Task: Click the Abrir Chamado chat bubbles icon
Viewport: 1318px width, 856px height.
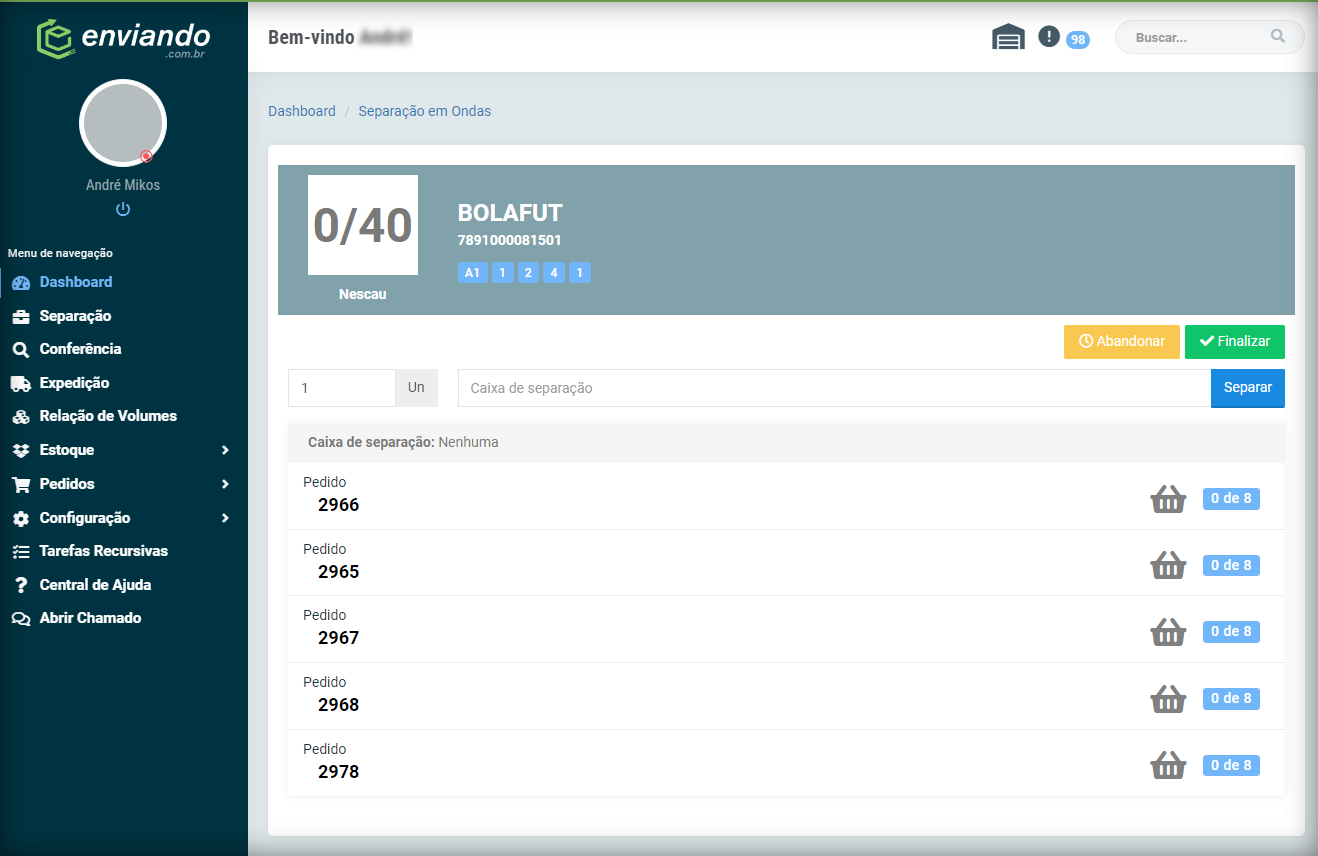Action: pos(21,618)
